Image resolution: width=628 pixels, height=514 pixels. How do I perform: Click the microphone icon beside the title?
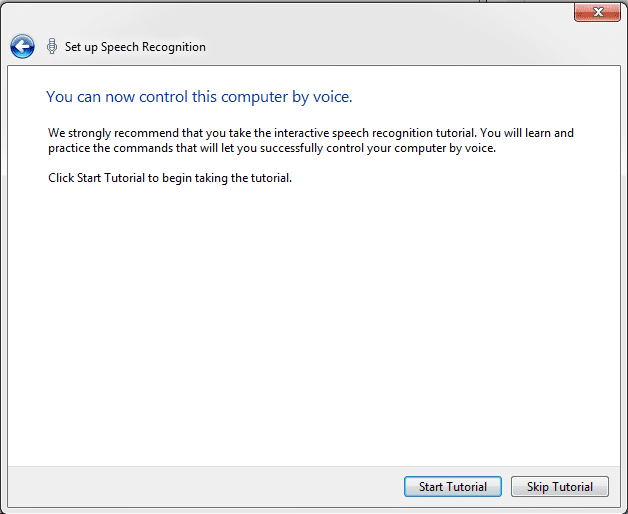point(52,46)
